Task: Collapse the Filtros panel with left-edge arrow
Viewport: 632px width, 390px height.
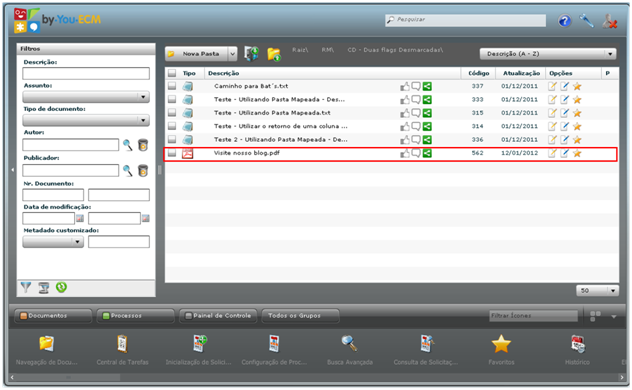Action: pos(12,170)
